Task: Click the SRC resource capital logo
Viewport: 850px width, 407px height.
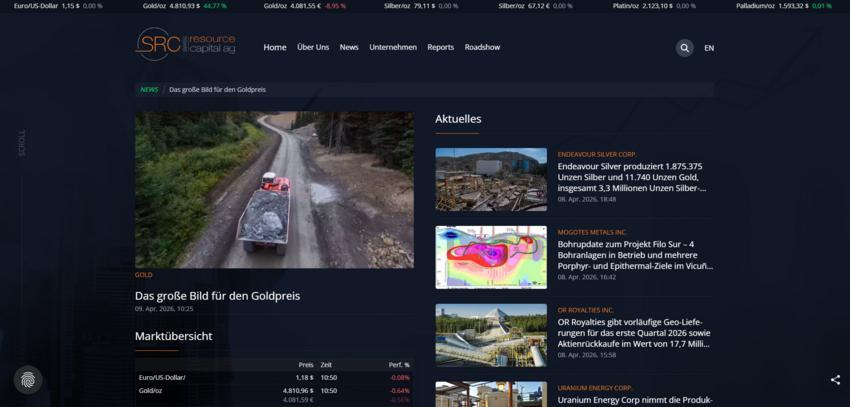Action: click(185, 44)
